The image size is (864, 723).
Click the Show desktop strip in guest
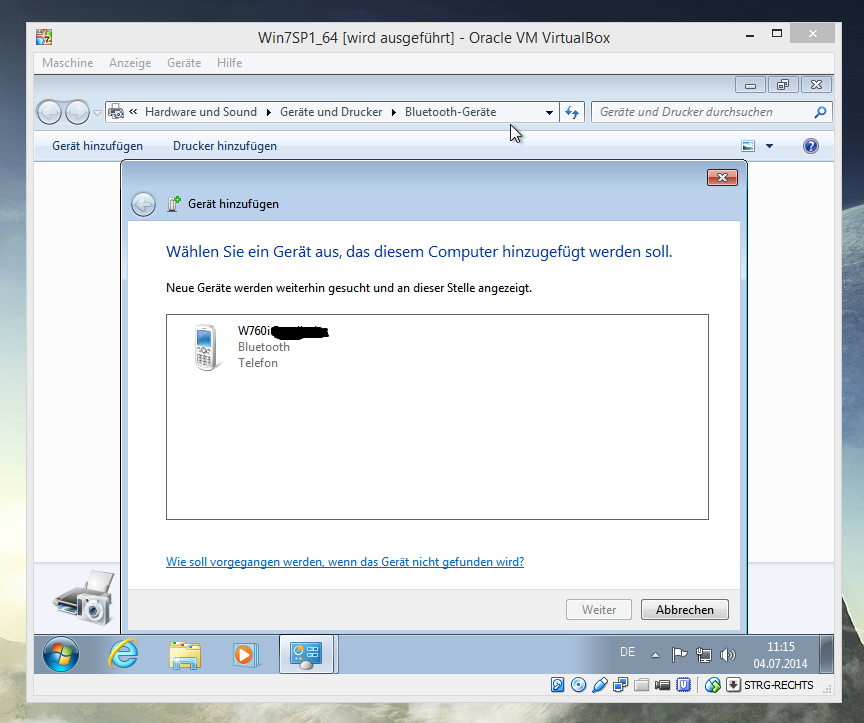825,654
